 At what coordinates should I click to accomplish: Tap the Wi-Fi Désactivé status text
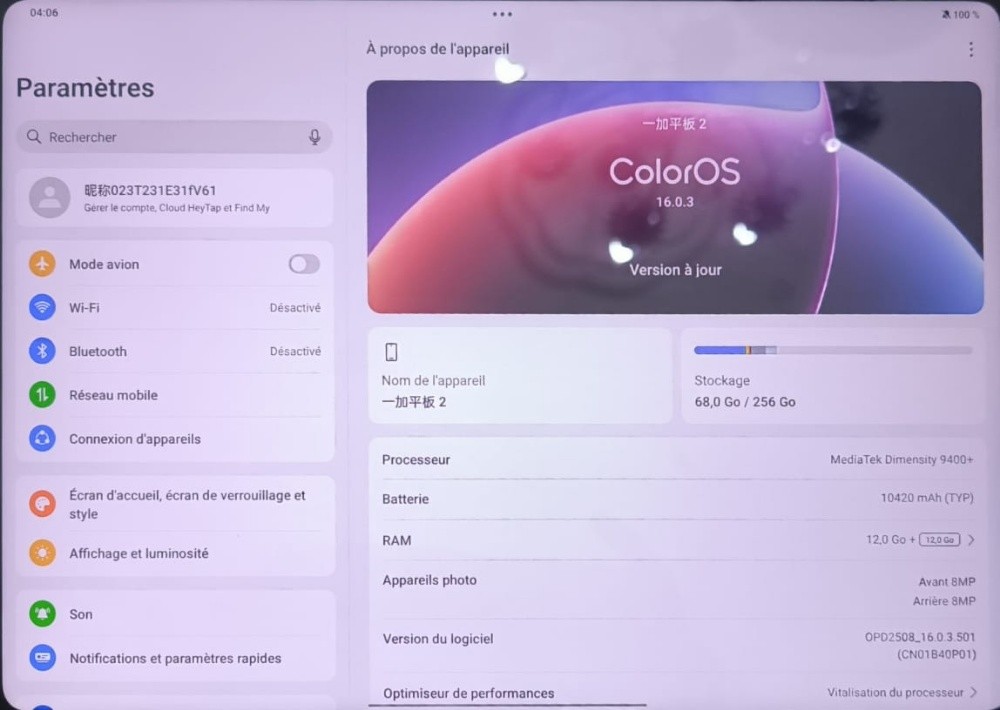tap(295, 307)
